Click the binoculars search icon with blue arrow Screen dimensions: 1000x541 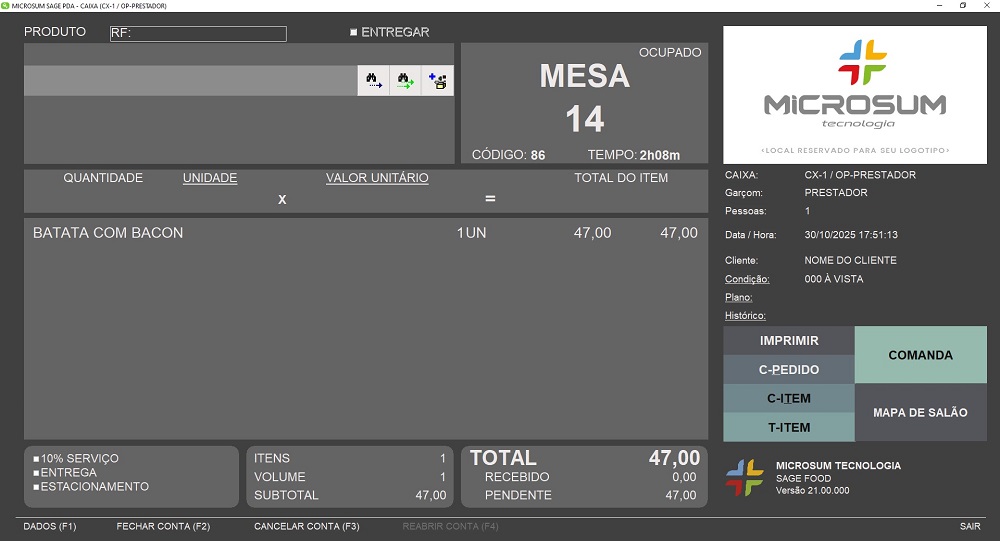(373, 81)
